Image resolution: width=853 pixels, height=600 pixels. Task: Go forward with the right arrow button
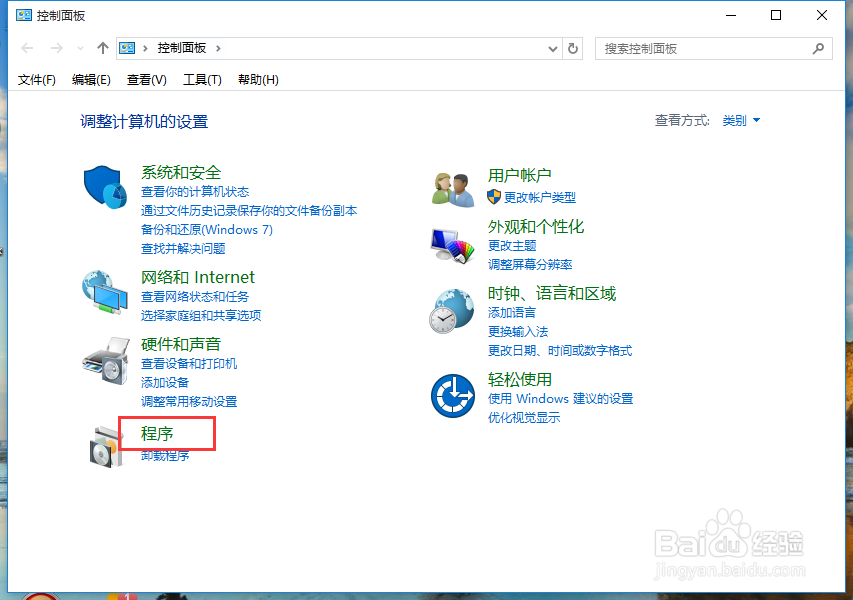pyautogui.click(x=57, y=48)
